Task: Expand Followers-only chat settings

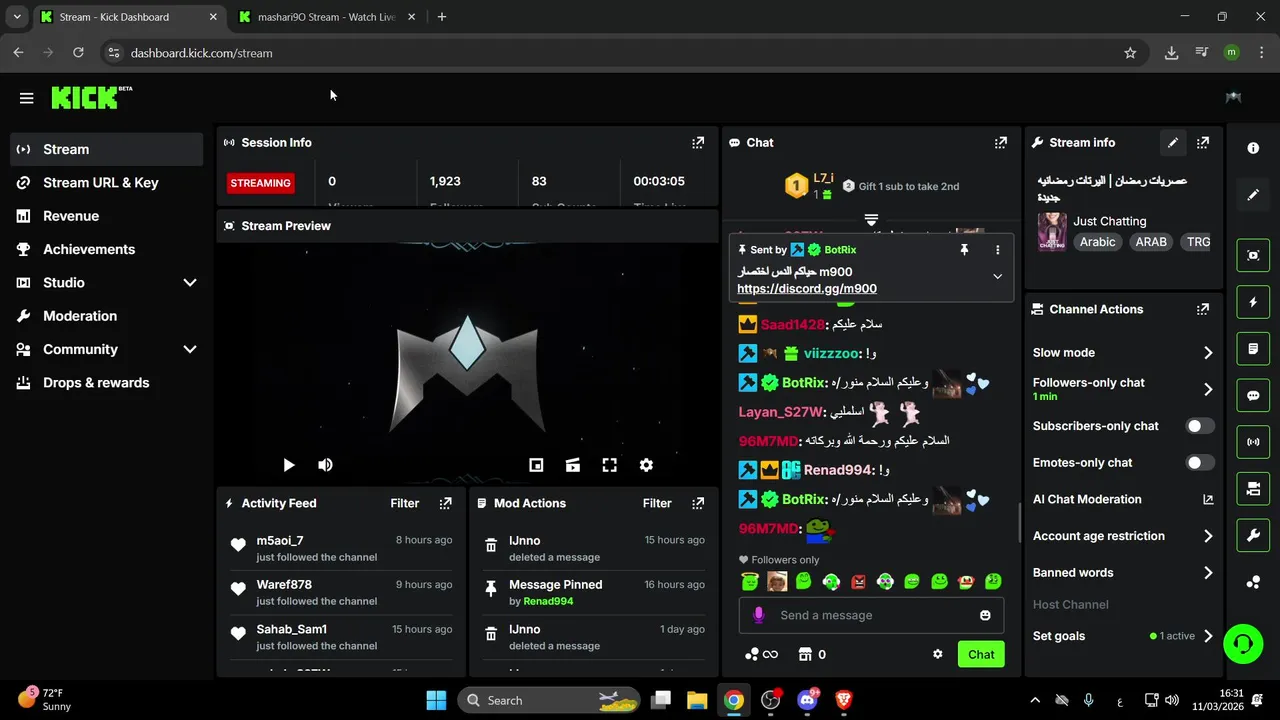Action: click(x=1208, y=389)
